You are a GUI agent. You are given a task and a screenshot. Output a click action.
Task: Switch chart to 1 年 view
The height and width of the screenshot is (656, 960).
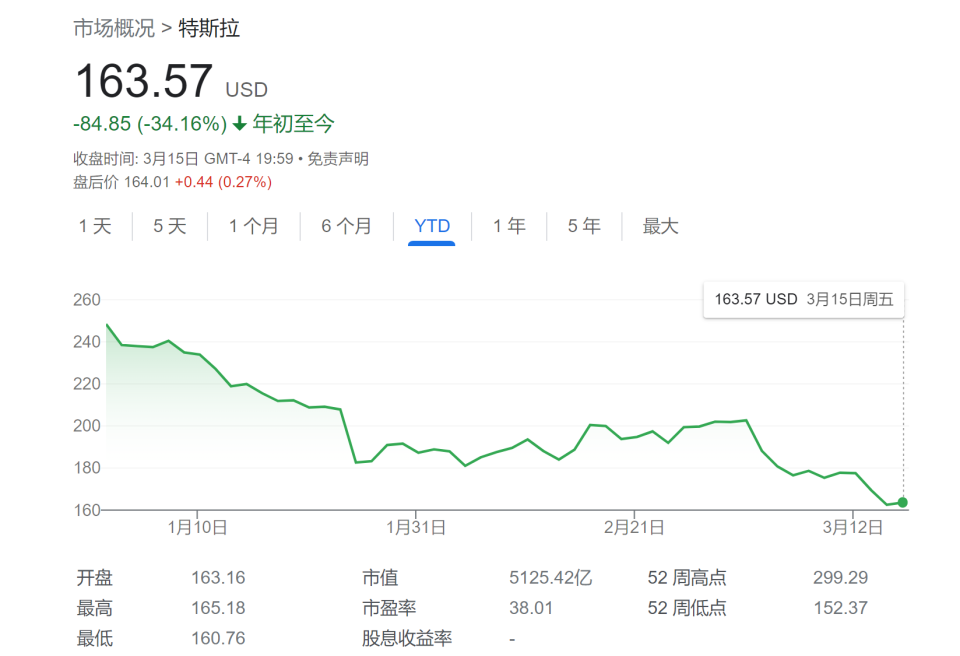coord(509,226)
